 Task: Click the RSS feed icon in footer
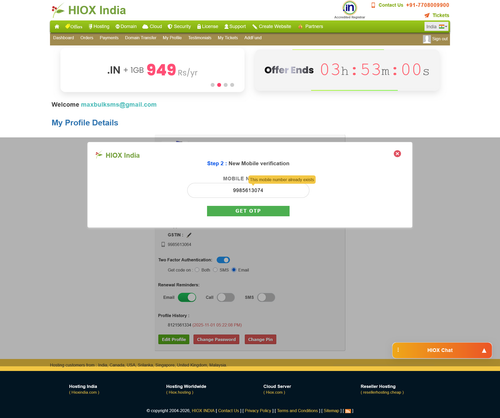348,411
